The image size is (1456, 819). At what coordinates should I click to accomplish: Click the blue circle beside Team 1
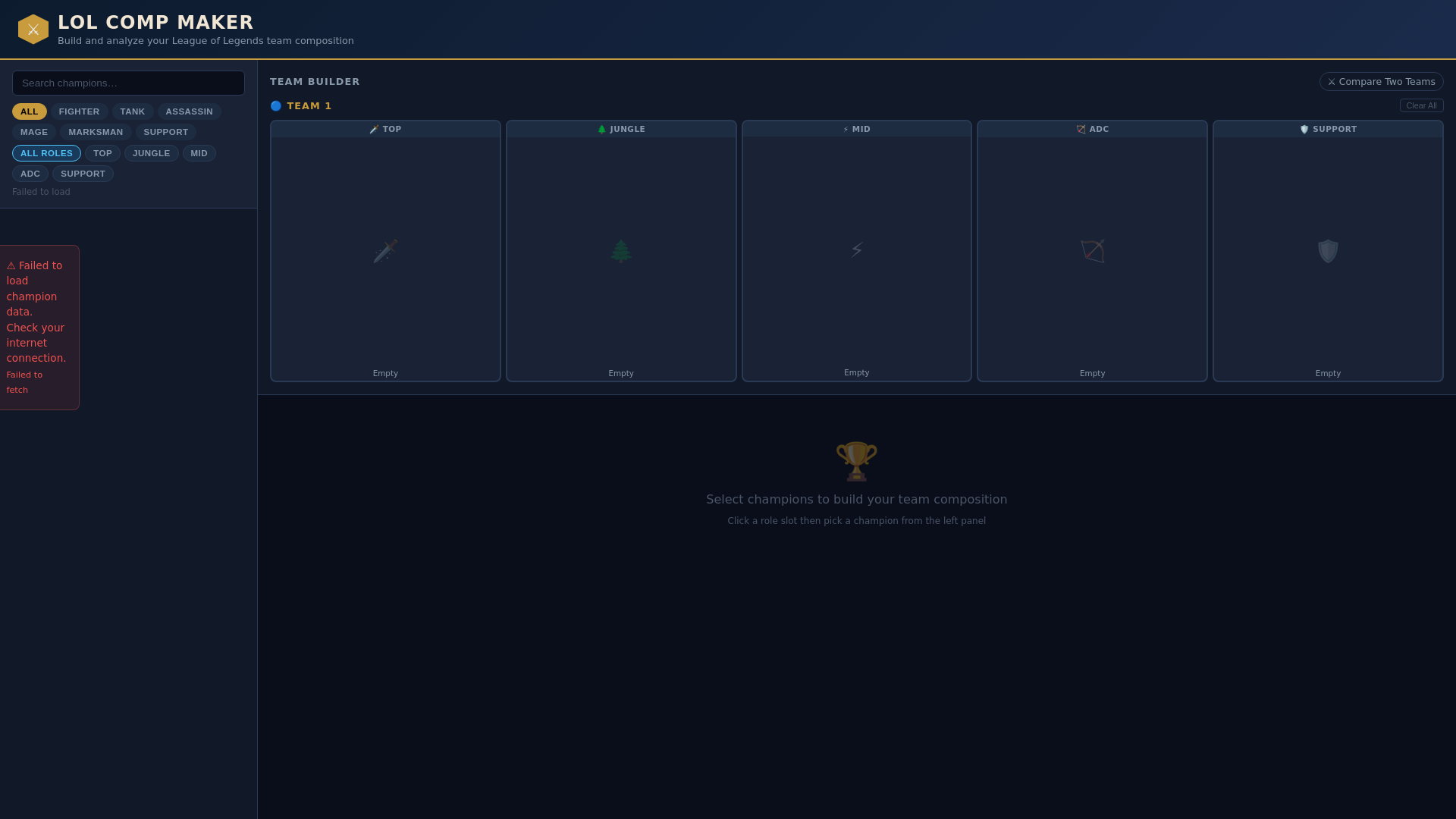276,106
